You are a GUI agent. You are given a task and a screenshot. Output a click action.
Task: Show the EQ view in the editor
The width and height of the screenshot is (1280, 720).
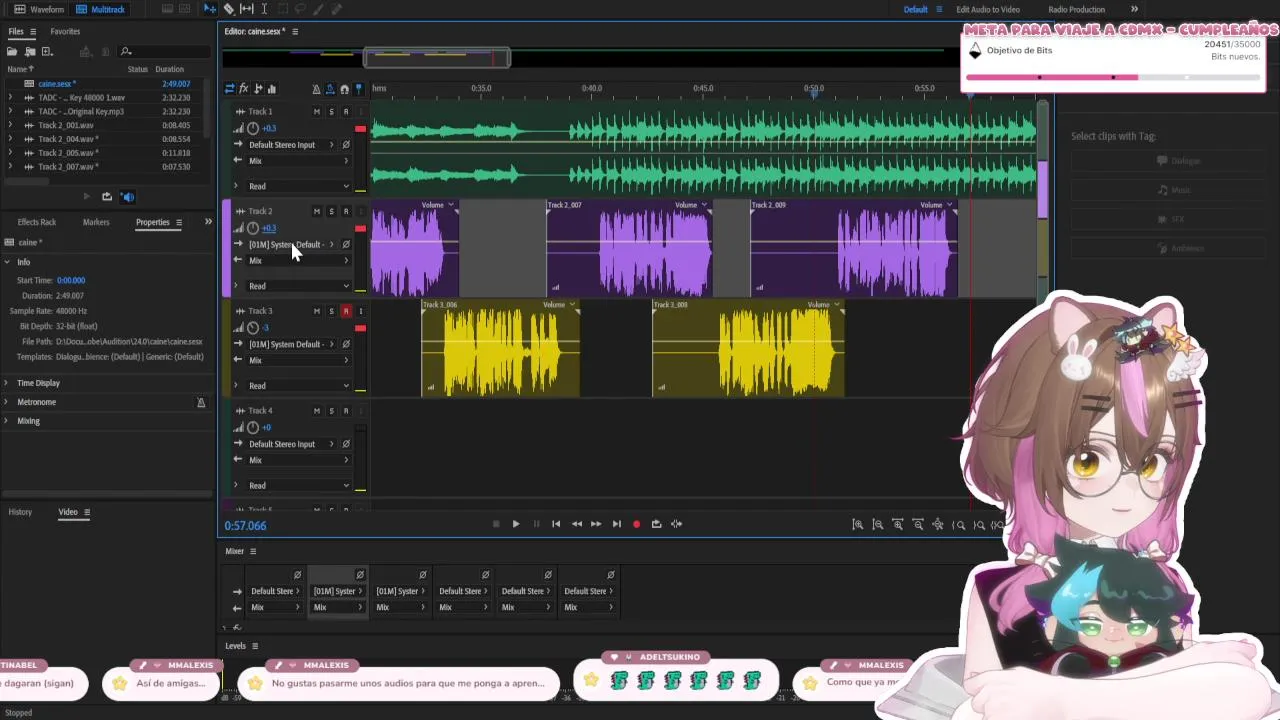[272, 89]
